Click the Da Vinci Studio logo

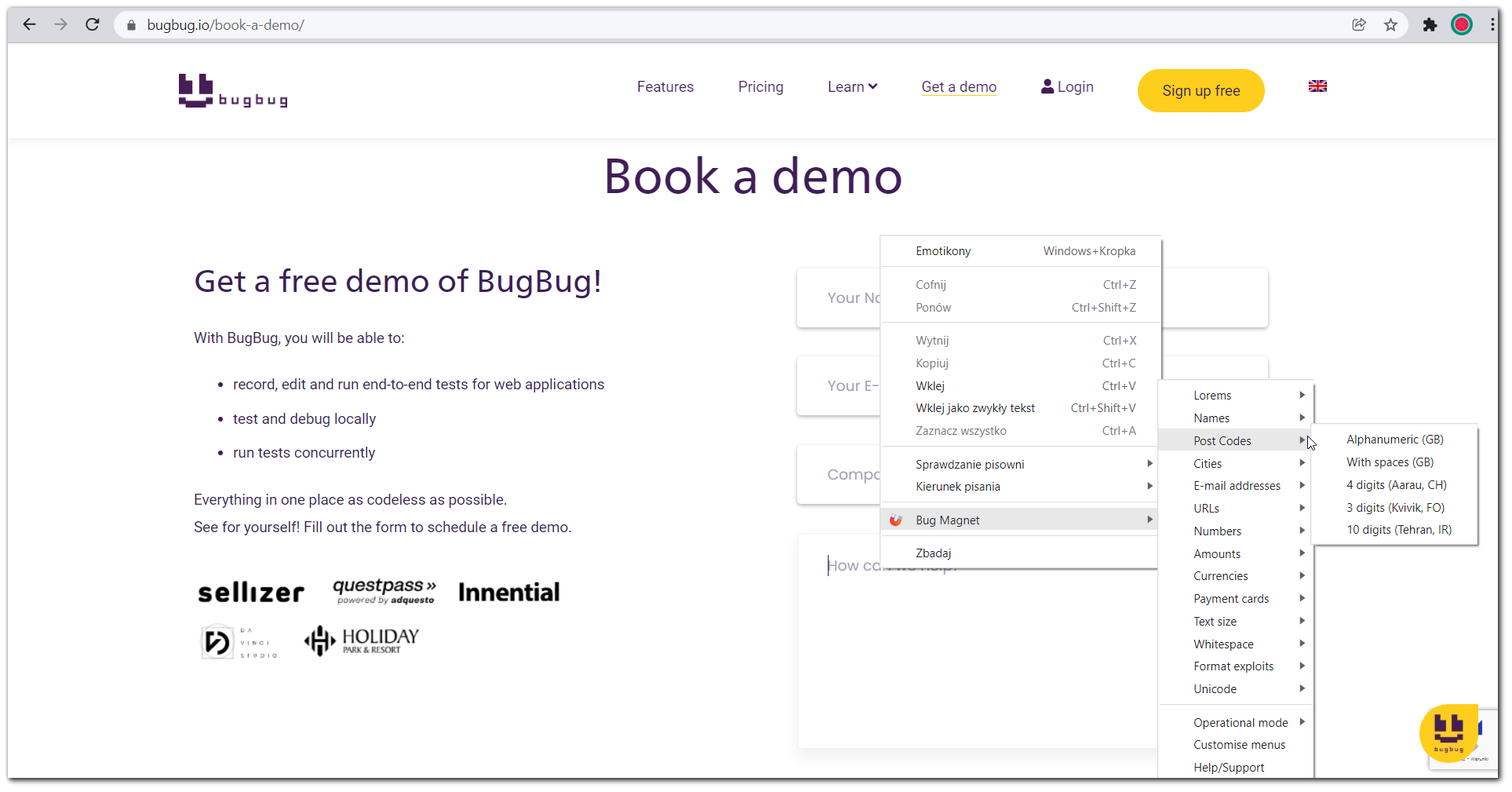[239, 642]
